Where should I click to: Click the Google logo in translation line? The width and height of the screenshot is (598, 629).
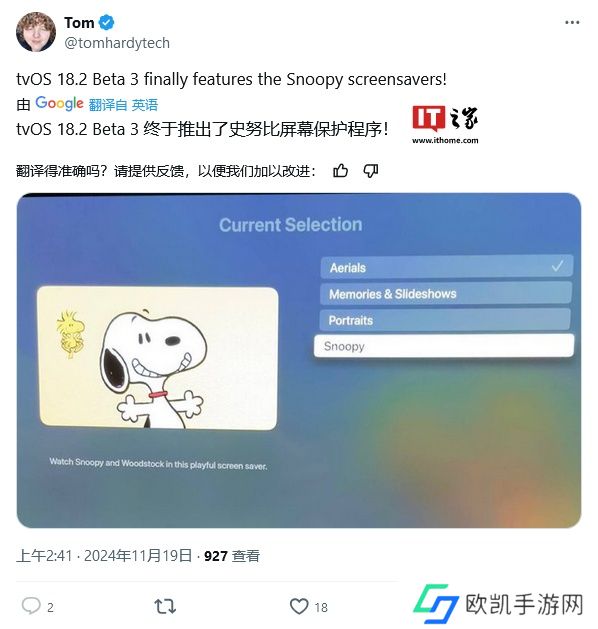click(59, 103)
